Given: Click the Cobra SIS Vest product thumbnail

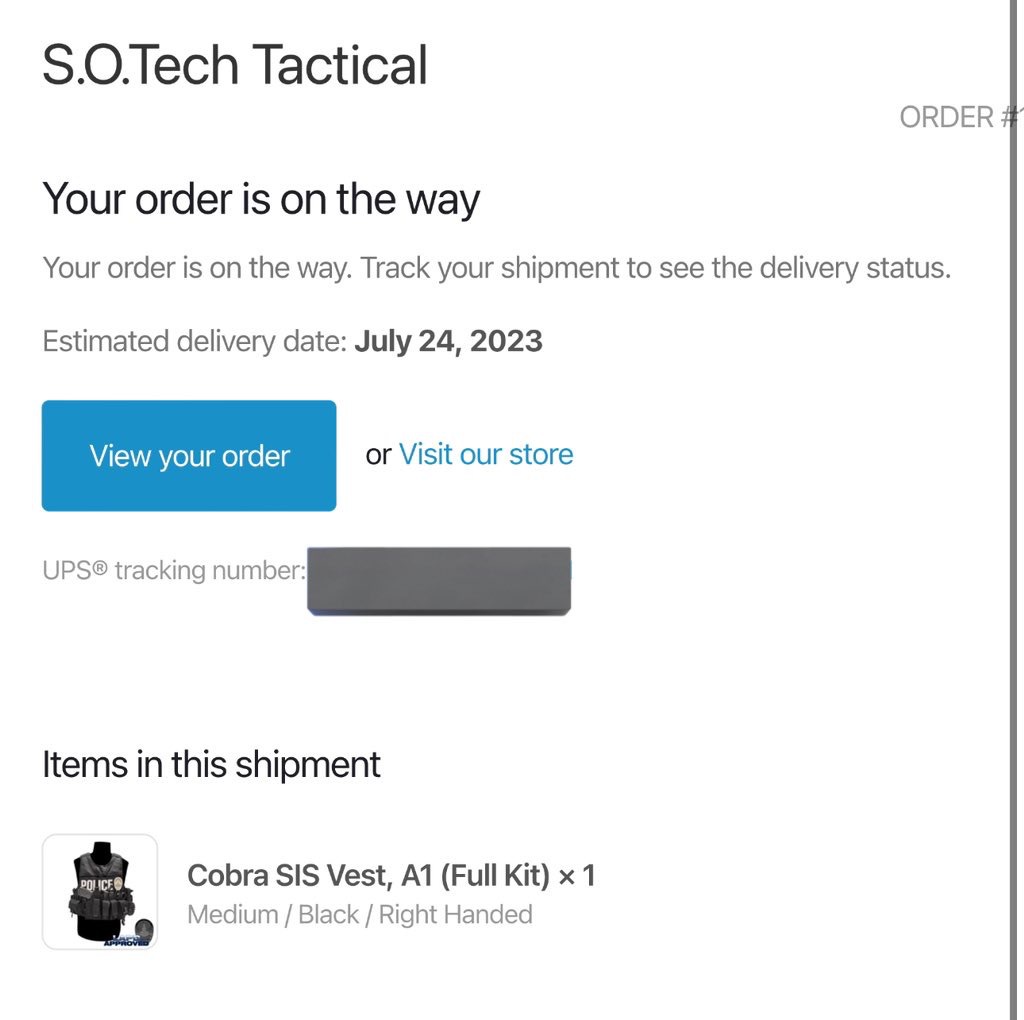Looking at the screenshot, I should [x=100, y=891].
